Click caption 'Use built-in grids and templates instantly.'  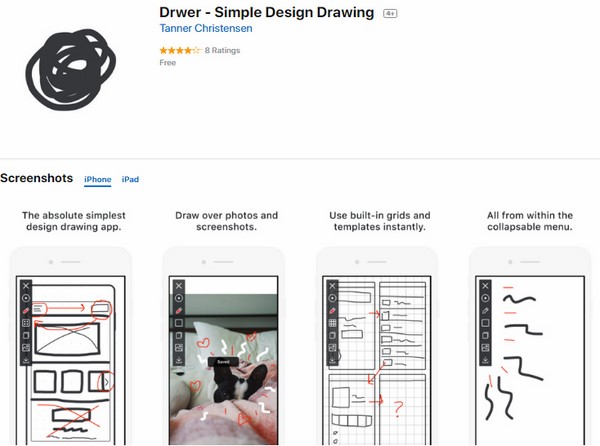tap(380, 221)
